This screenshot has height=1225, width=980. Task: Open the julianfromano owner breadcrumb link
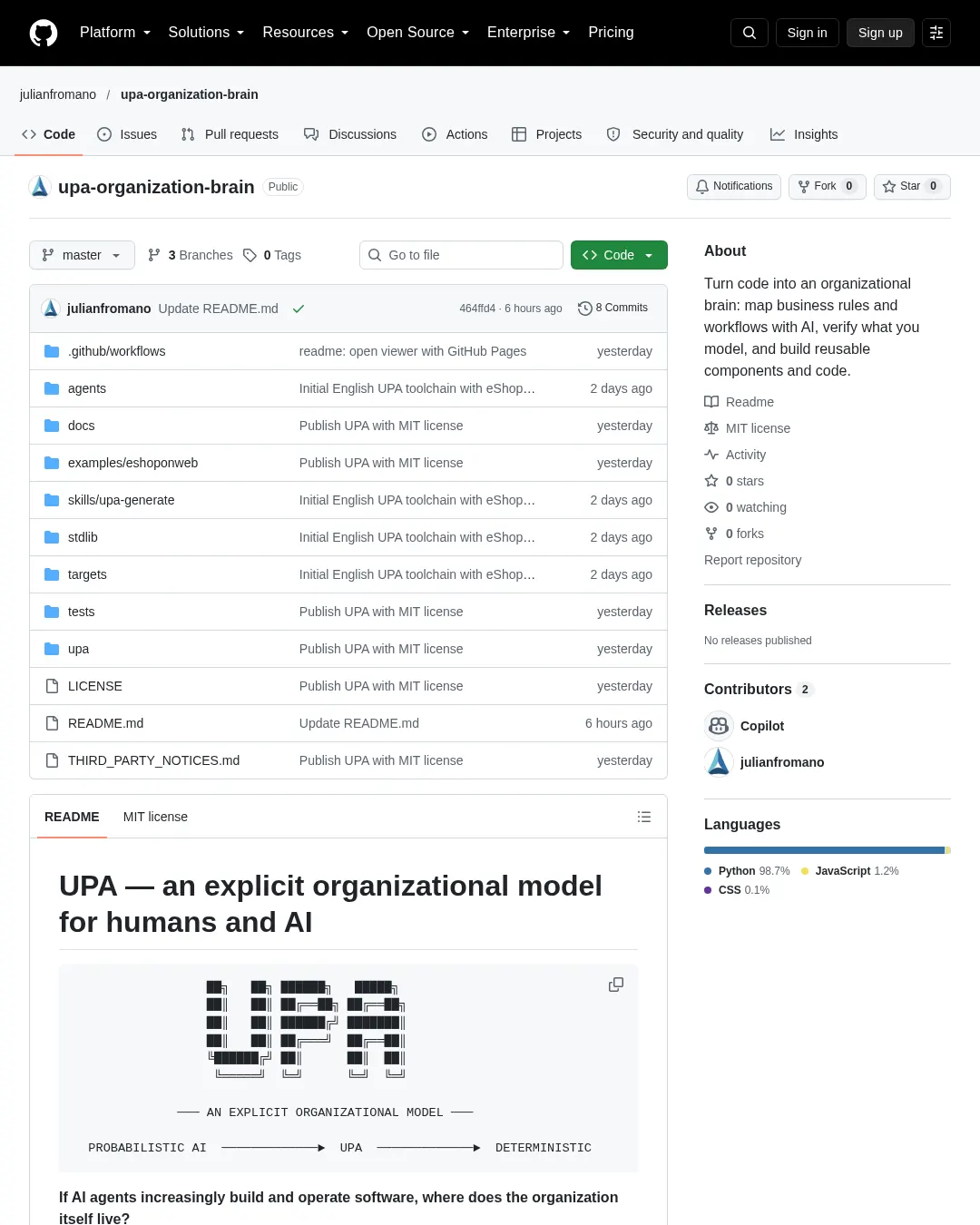[58, 94]
